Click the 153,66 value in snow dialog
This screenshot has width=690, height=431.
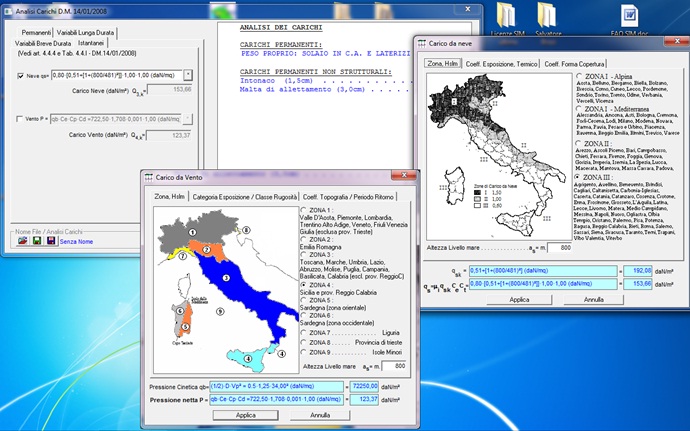pyautogui.click(x=638, y=284)
